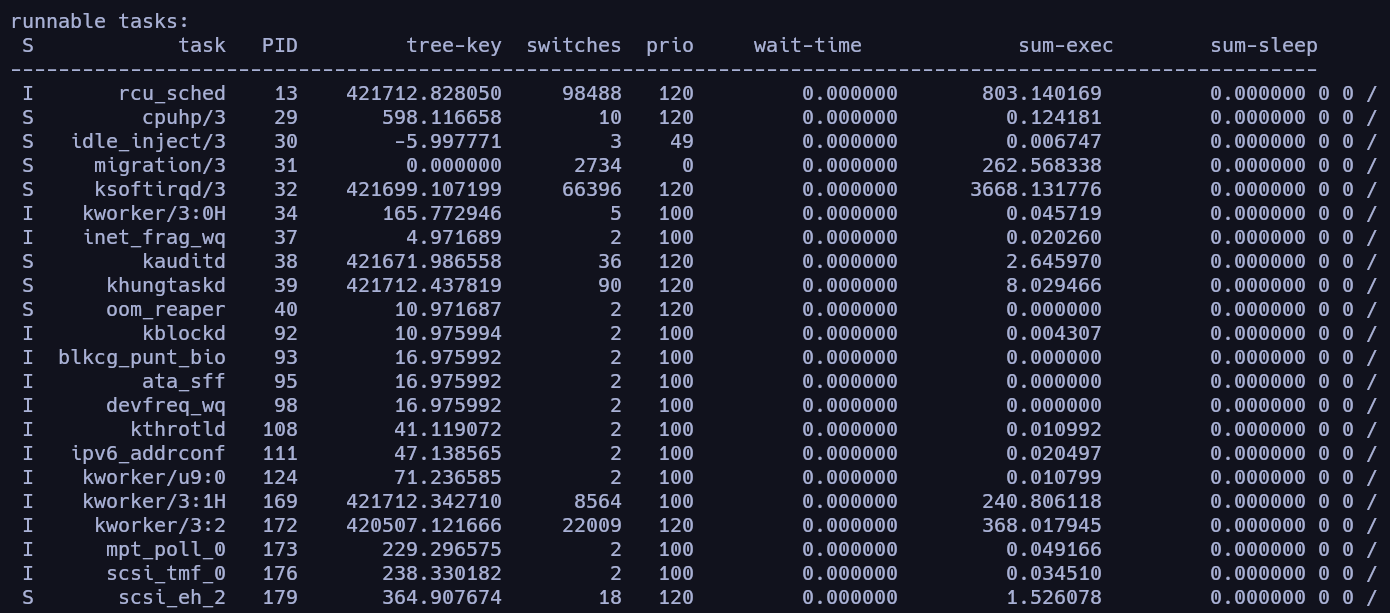Select the kworker/u9:0 task name
The image size is (1390, 613).
pos(154,477)
